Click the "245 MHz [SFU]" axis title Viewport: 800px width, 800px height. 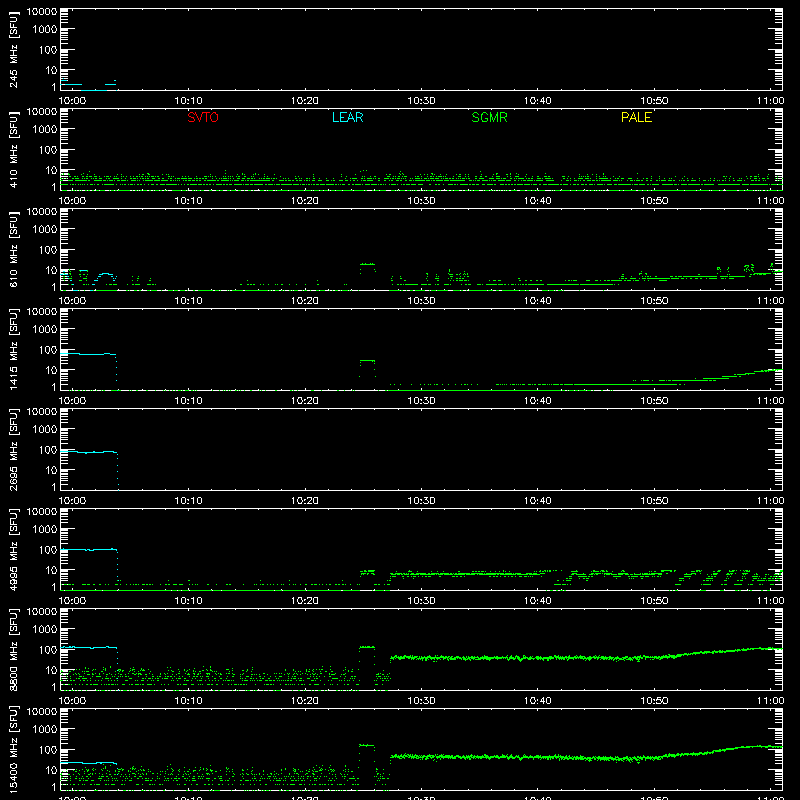click(x=13, y=49)
